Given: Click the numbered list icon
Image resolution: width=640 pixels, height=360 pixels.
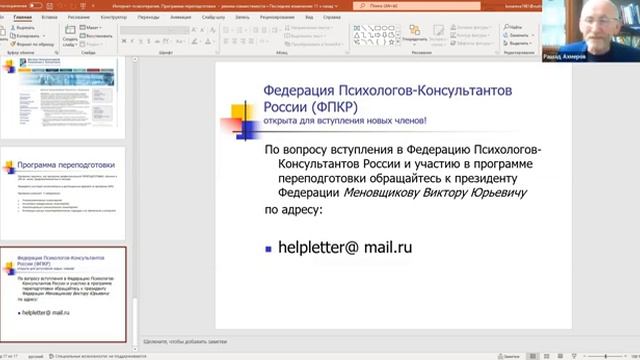Looking at the screenshot, I should (x=240, y=30).
